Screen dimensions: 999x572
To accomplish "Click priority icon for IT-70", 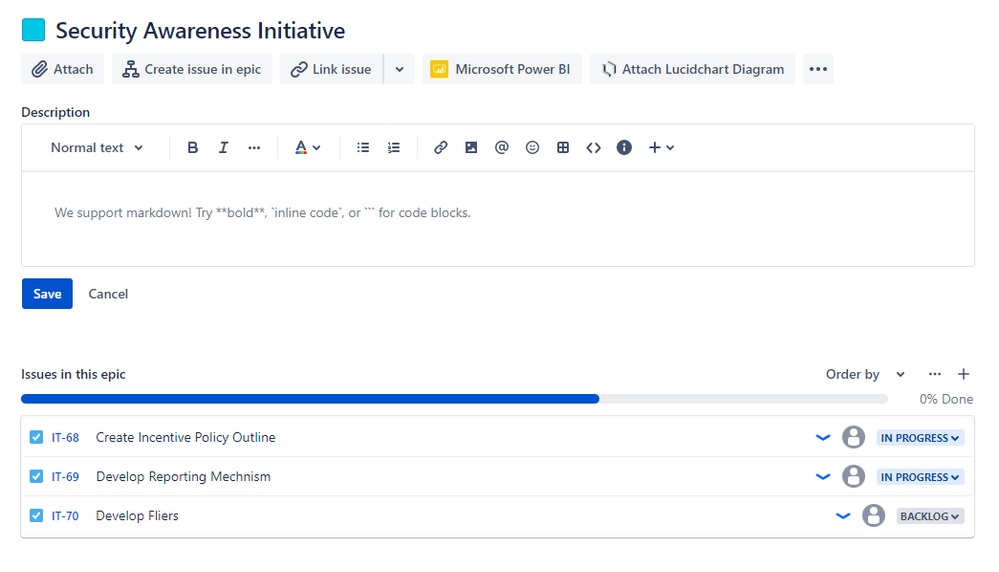I will pyautogui.click(x=843, y=516).
